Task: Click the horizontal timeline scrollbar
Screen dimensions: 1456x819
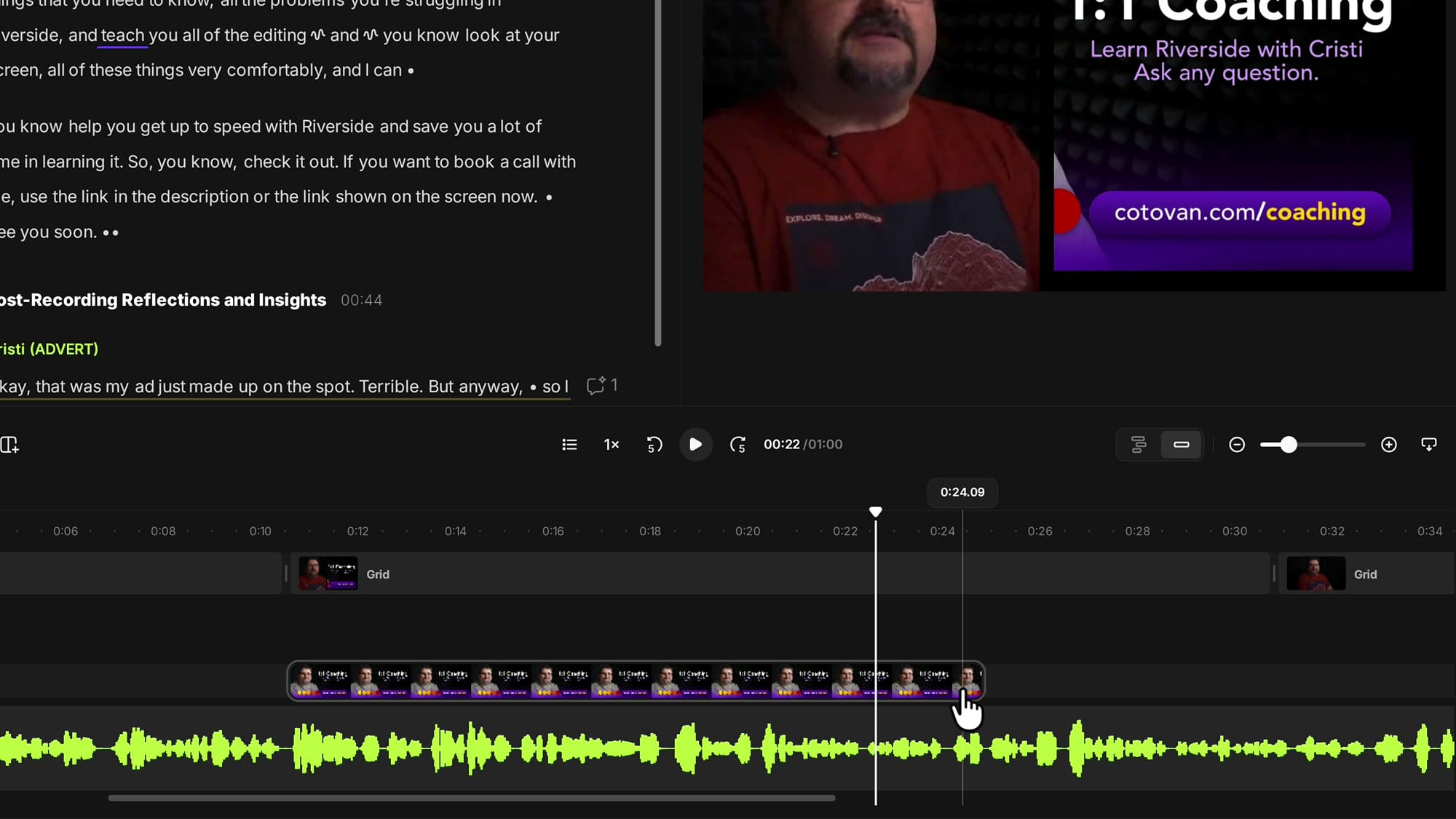Action: coord(472,798)
